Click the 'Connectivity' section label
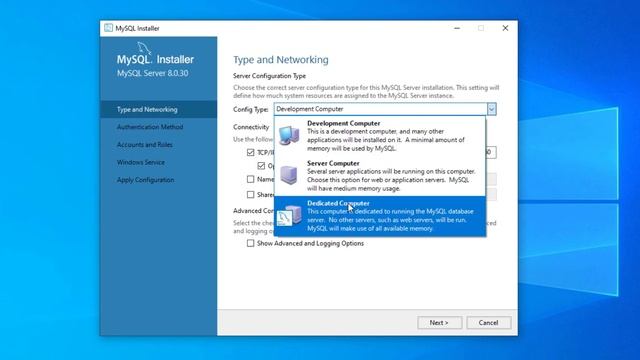The width and height of the screenshot is (640, 360). [x=251, y=127]
